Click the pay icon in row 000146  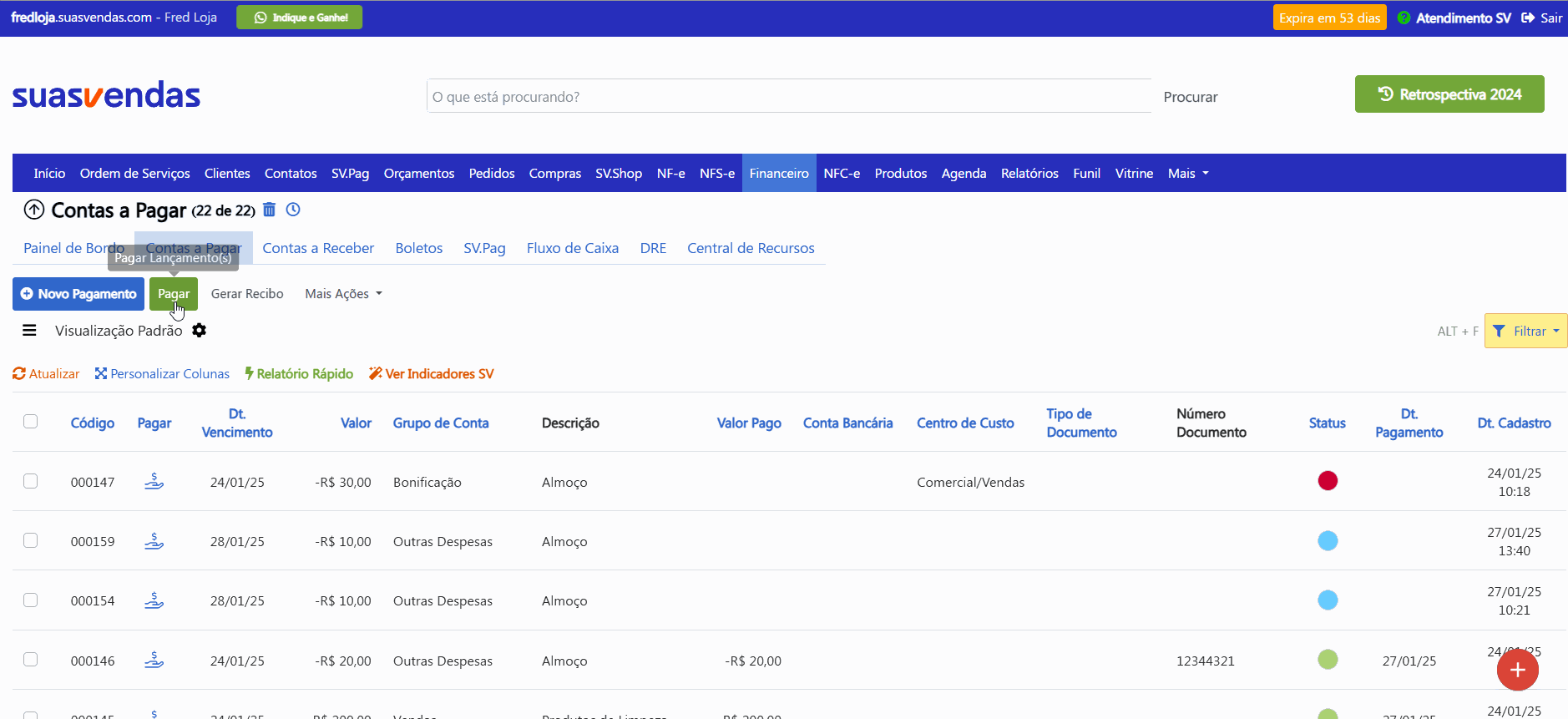coord(154,660)
